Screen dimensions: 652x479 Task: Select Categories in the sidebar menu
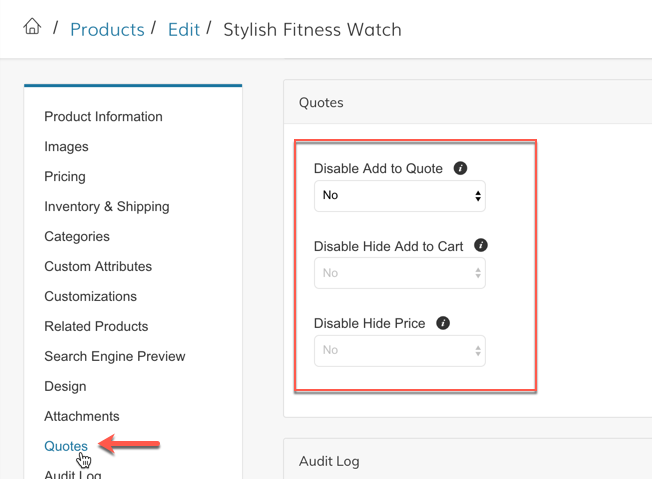pyautogui.click(x=77, y=237)
